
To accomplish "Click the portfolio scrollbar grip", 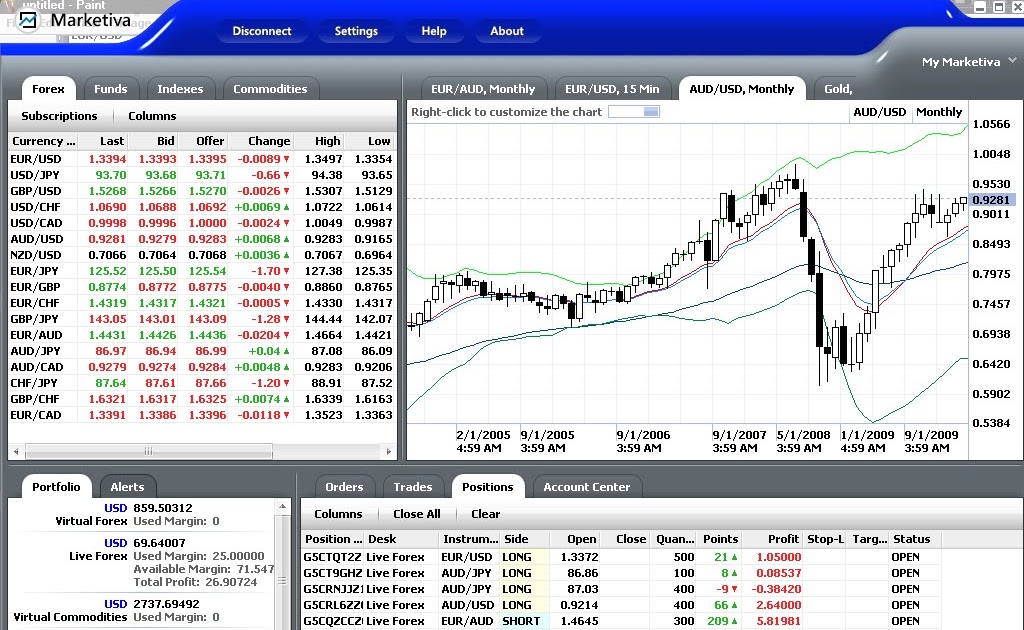I will click(x=282, y=580).
